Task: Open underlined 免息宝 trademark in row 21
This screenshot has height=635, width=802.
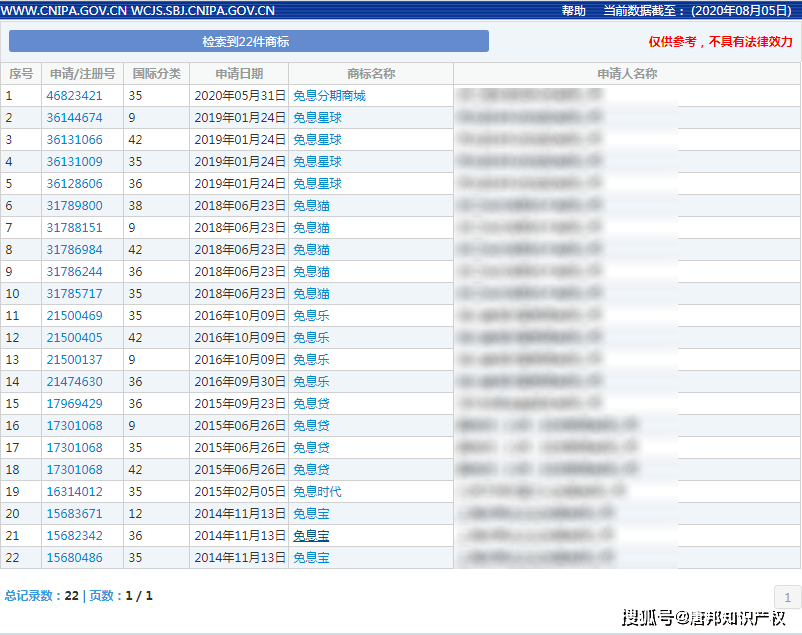Action: coord(311,536)
